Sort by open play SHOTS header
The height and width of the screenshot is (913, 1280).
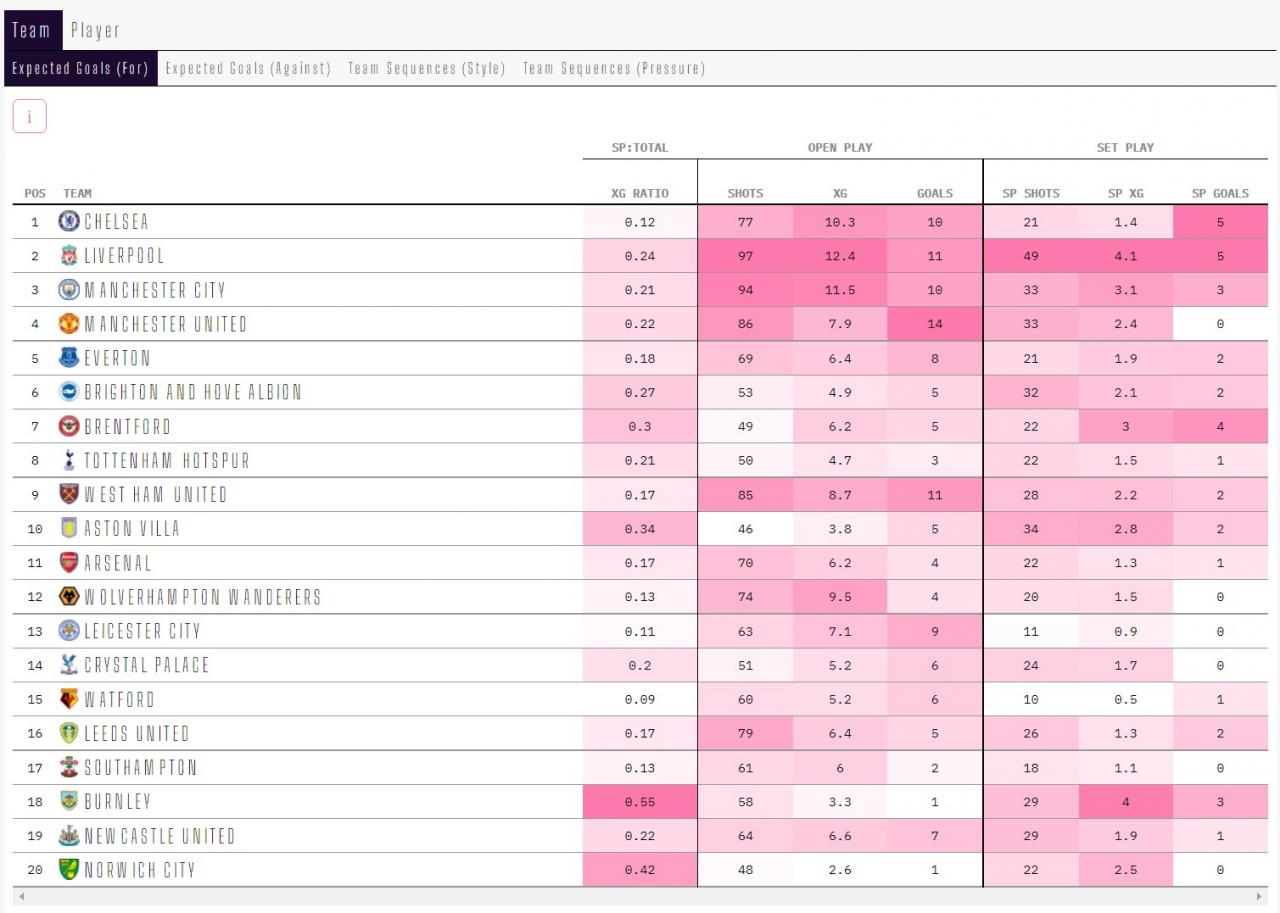point(745,193)
